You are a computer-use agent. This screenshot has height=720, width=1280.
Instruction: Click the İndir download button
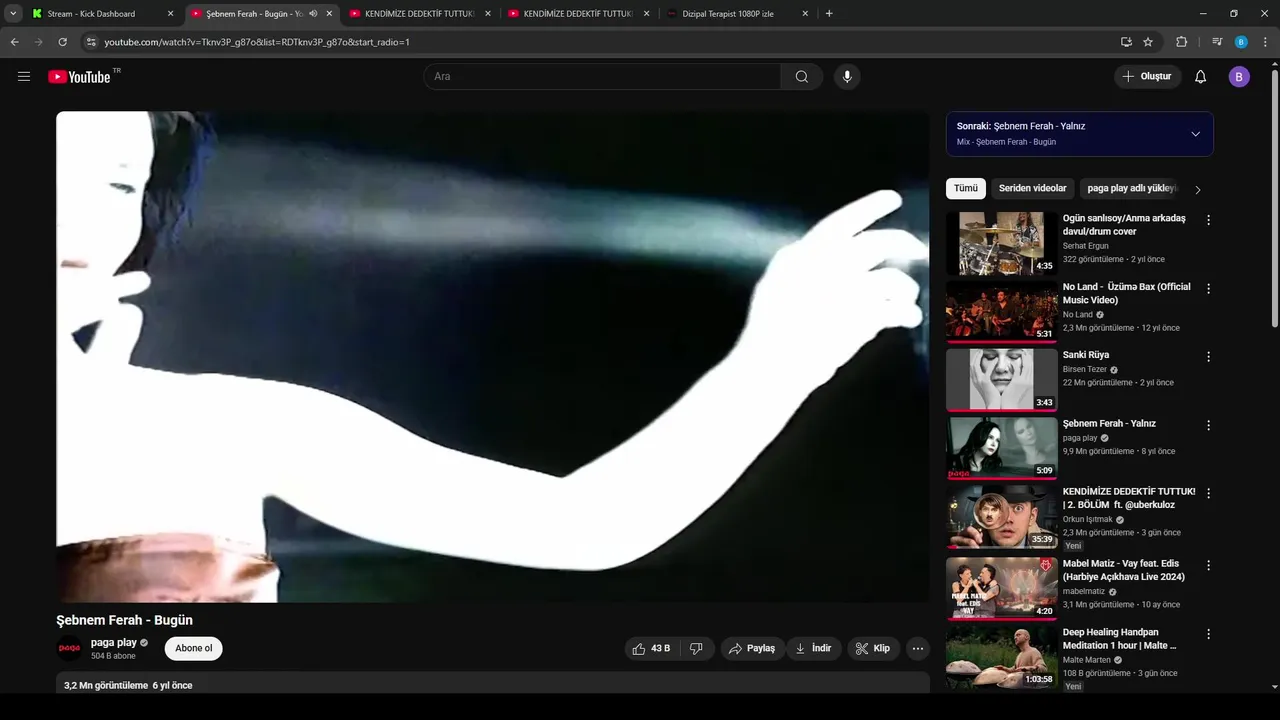[x=814, y=649]
